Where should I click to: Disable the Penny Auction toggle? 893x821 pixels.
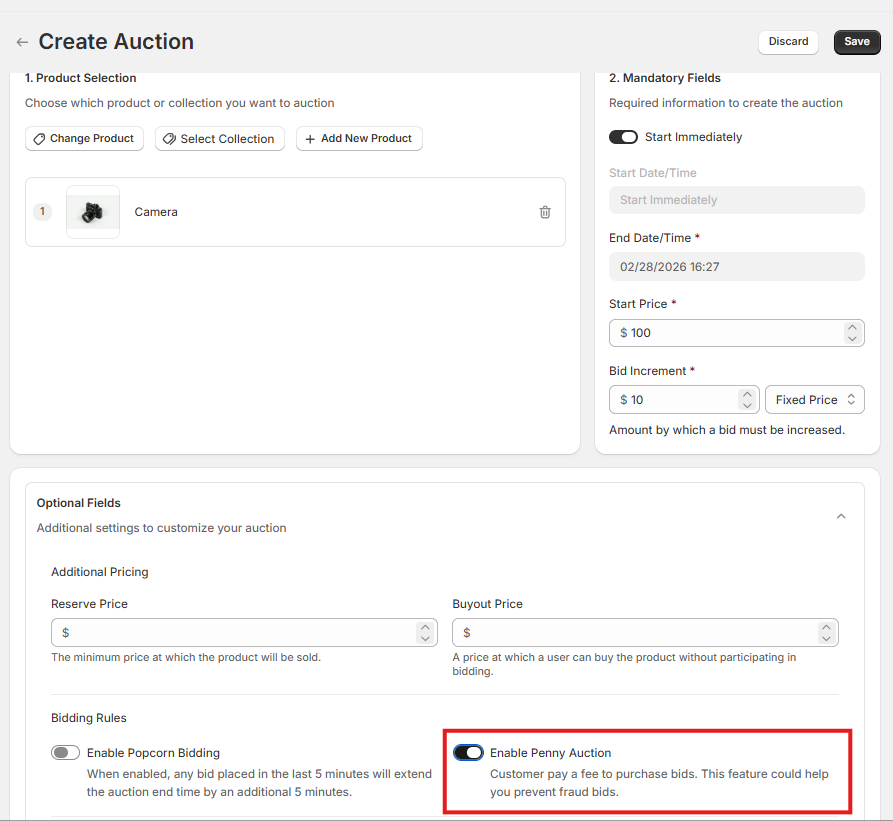468,753
